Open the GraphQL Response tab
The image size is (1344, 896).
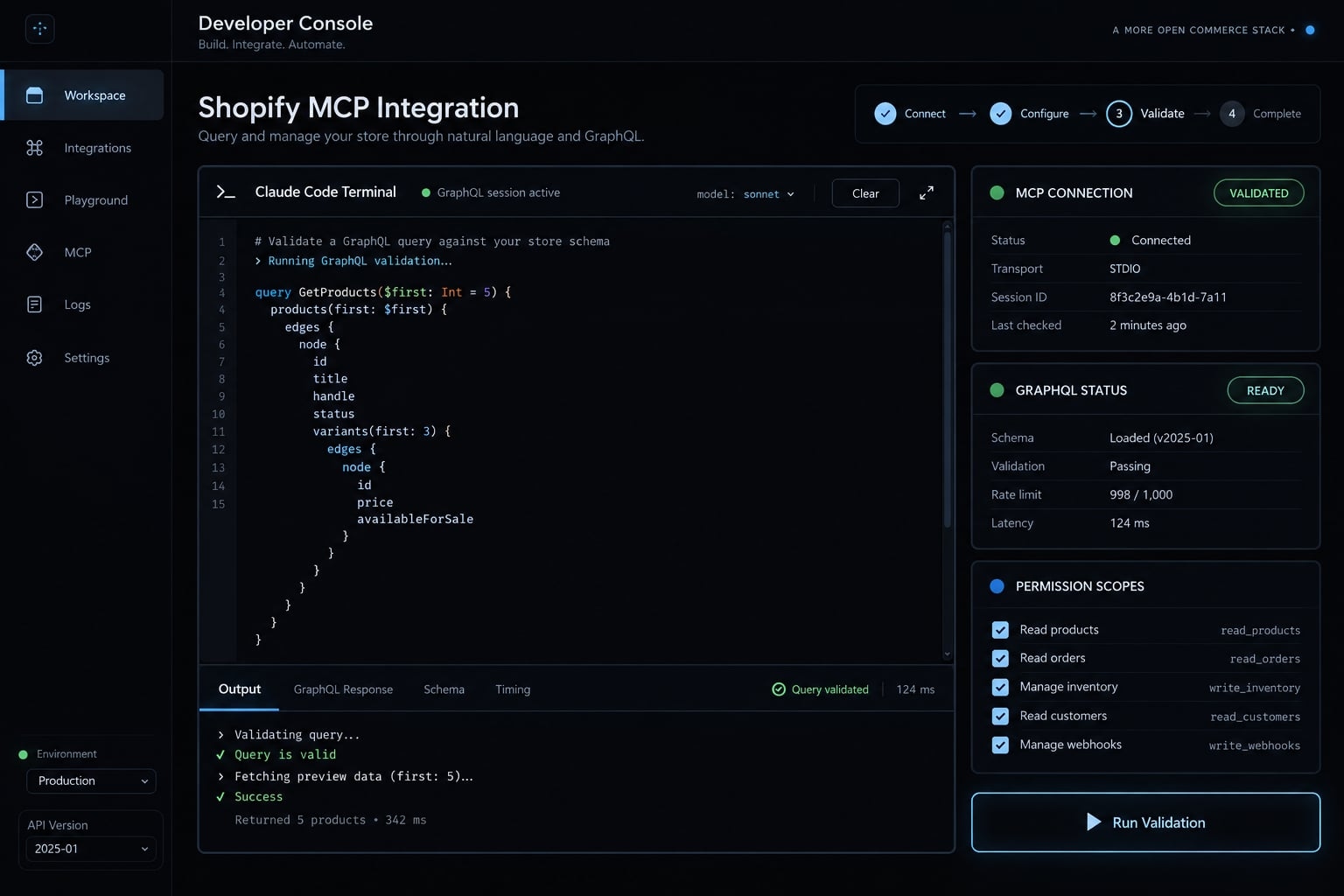[343, 689]
